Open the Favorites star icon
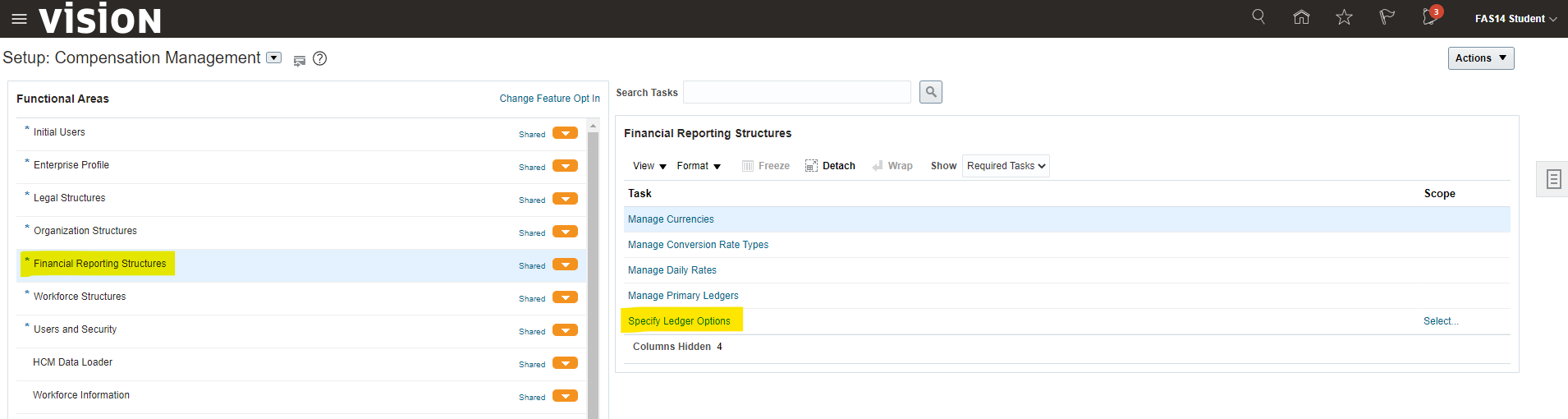This screenshot has width=1568, height=419. click(1344, 17)
